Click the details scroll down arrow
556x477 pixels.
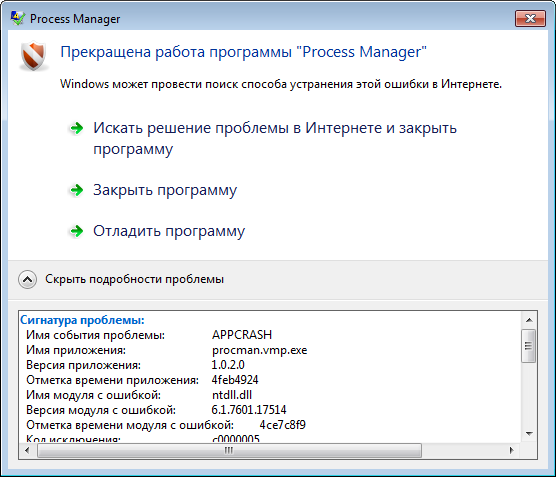pos(529,433)
